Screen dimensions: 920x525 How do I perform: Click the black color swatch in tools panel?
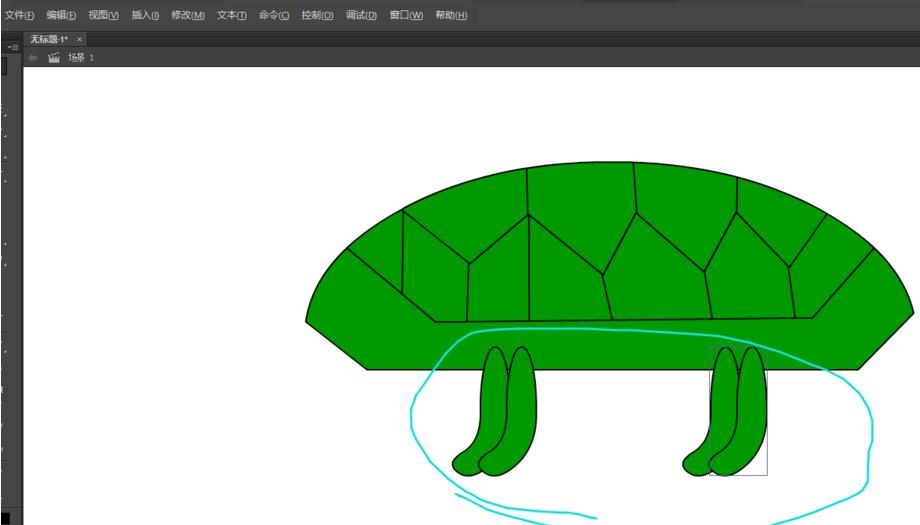click(x=4, y=517)
